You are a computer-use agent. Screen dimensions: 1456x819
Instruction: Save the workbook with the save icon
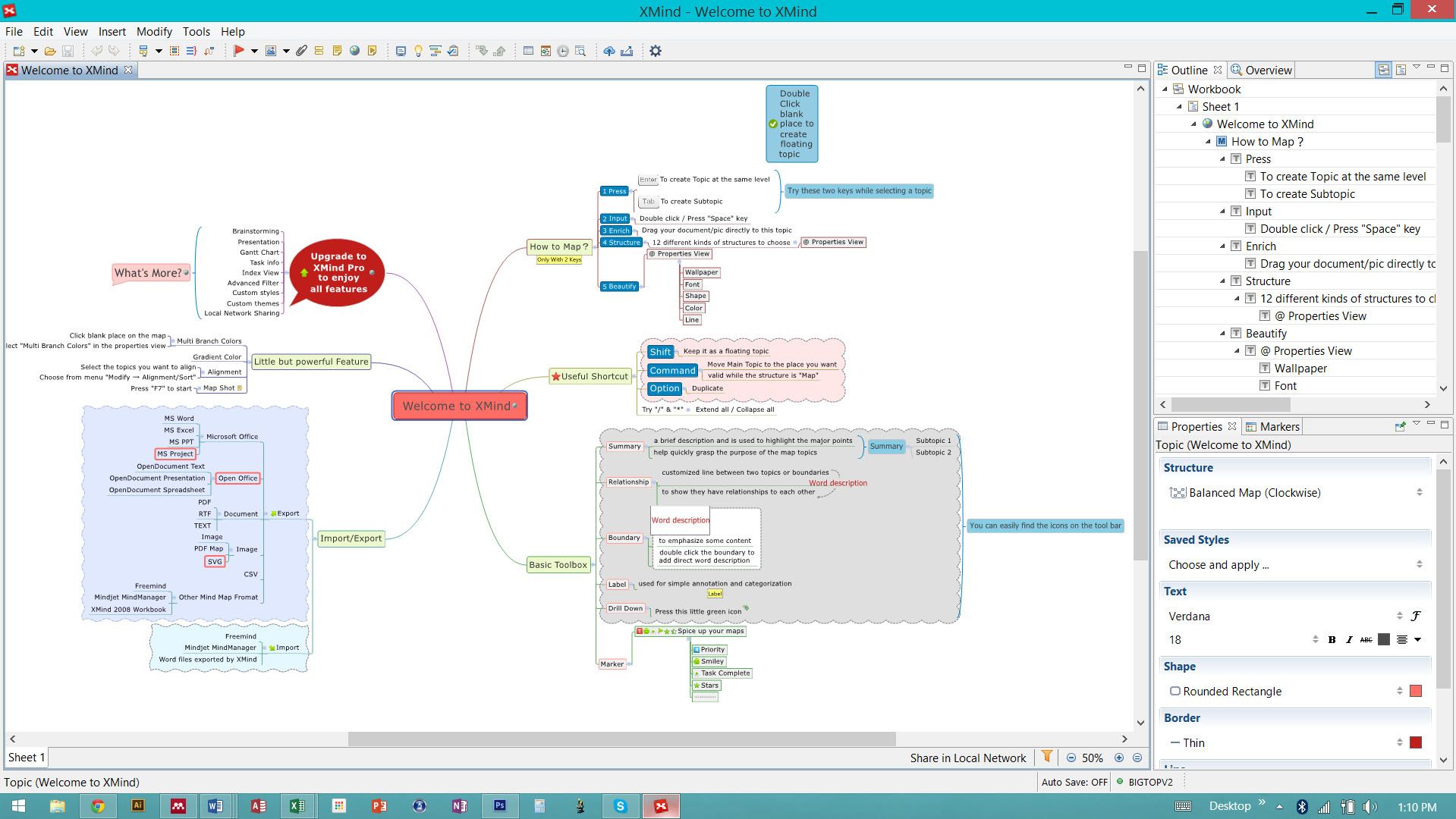click(68, 50)
